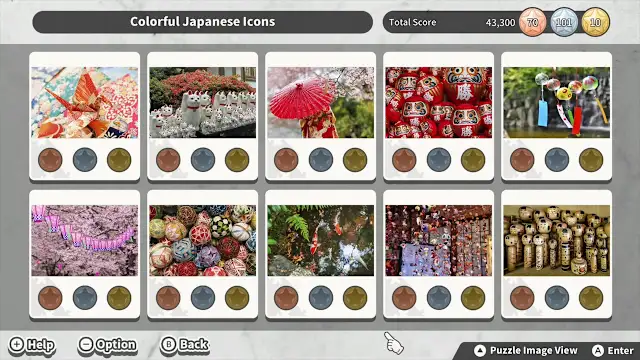This screenshot has height=360, width=640.
Task: Go Back with the B button
Action: pos(184,345)
